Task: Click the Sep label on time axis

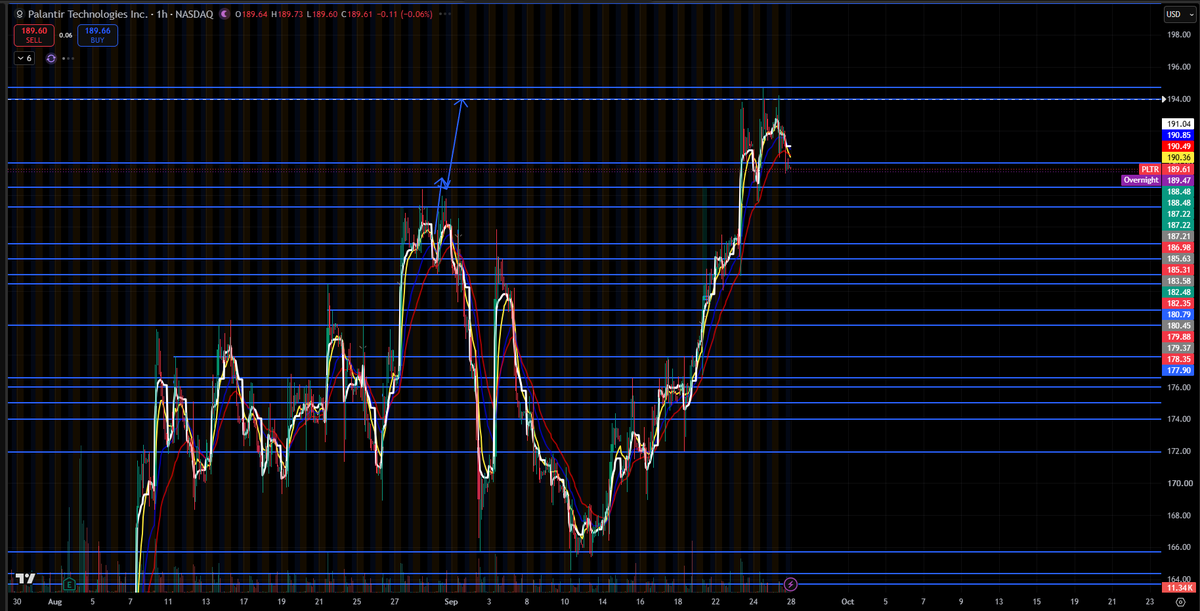Action: click(450, 602)
